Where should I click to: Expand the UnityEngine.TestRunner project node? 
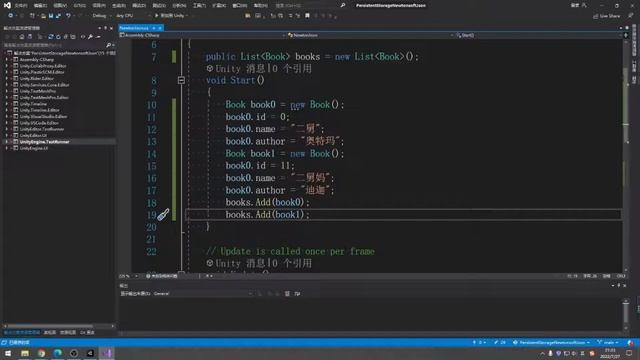[7, 142]
